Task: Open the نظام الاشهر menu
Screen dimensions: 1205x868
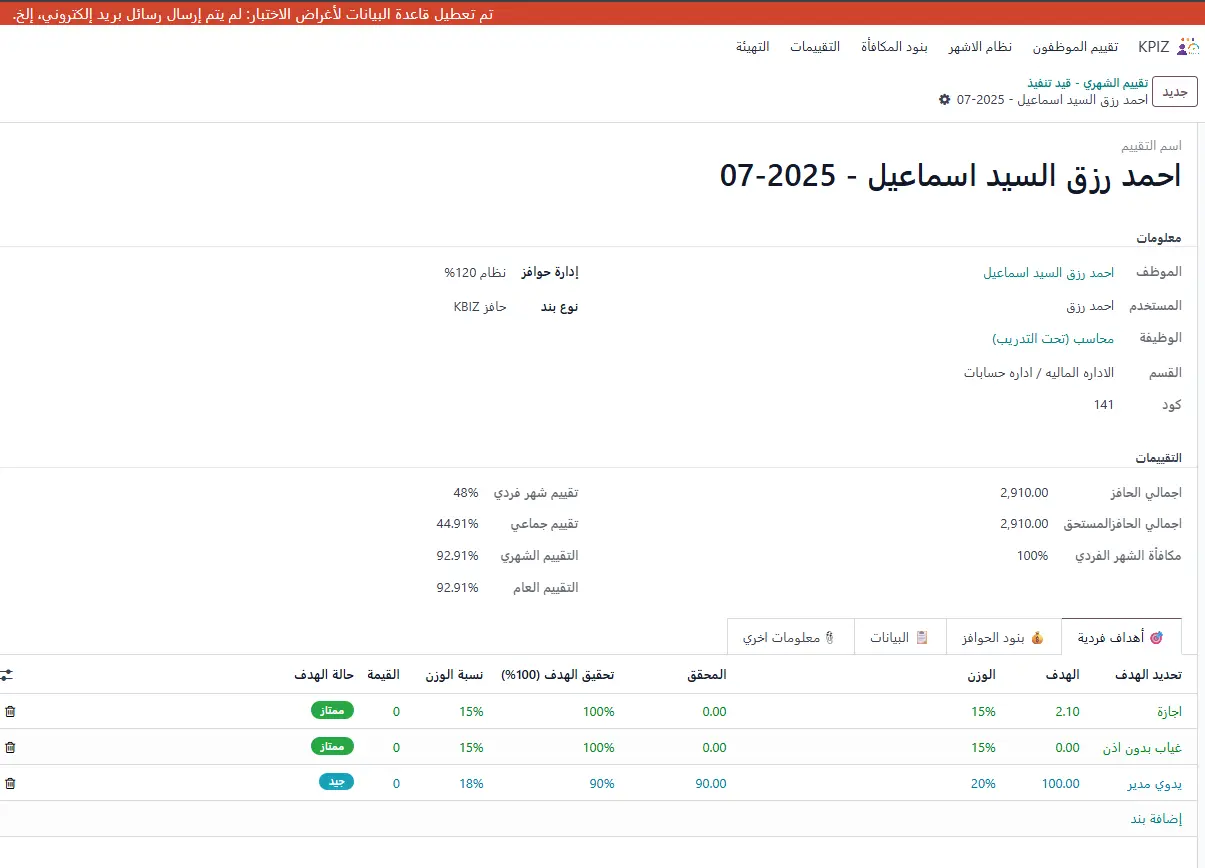Action: [x=980, y=47]
